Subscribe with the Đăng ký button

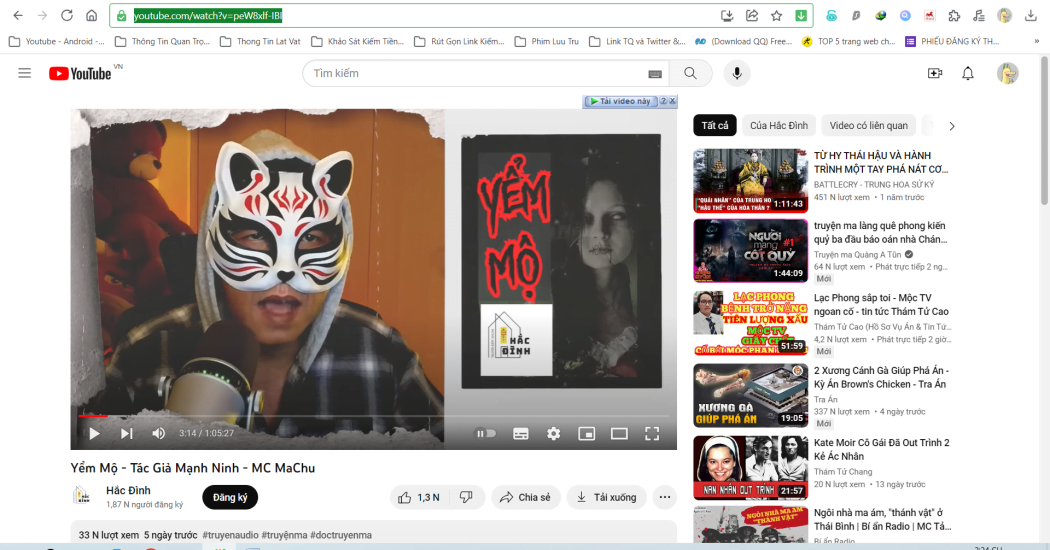coord(230,497)
